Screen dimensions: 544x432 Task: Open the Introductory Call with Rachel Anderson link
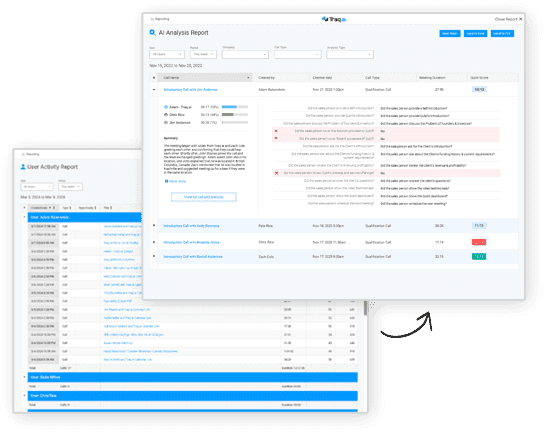(x=193, y=256)
